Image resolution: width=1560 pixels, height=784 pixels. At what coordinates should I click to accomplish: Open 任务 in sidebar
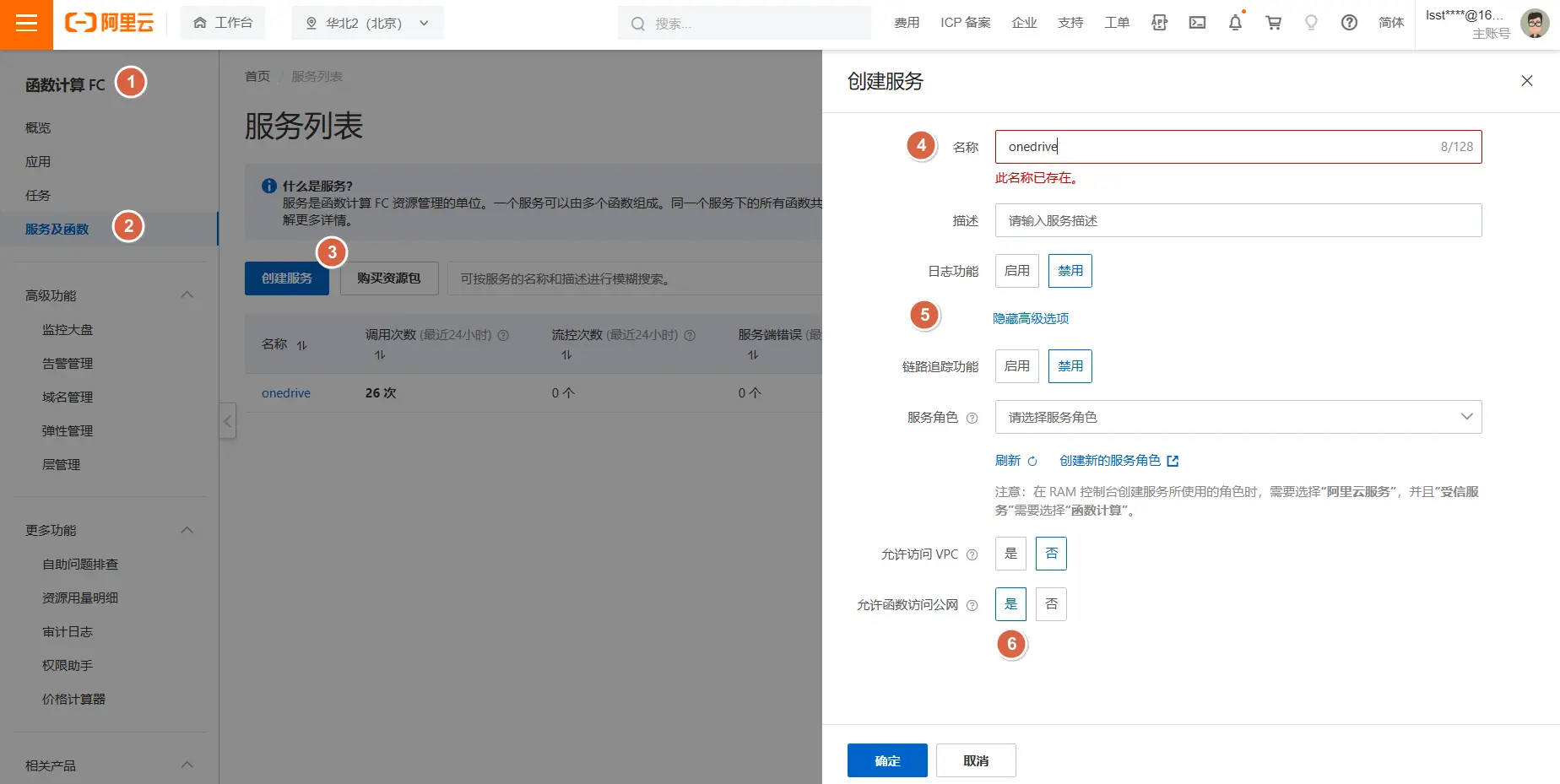pyautogui.click(x=38, y=195)
